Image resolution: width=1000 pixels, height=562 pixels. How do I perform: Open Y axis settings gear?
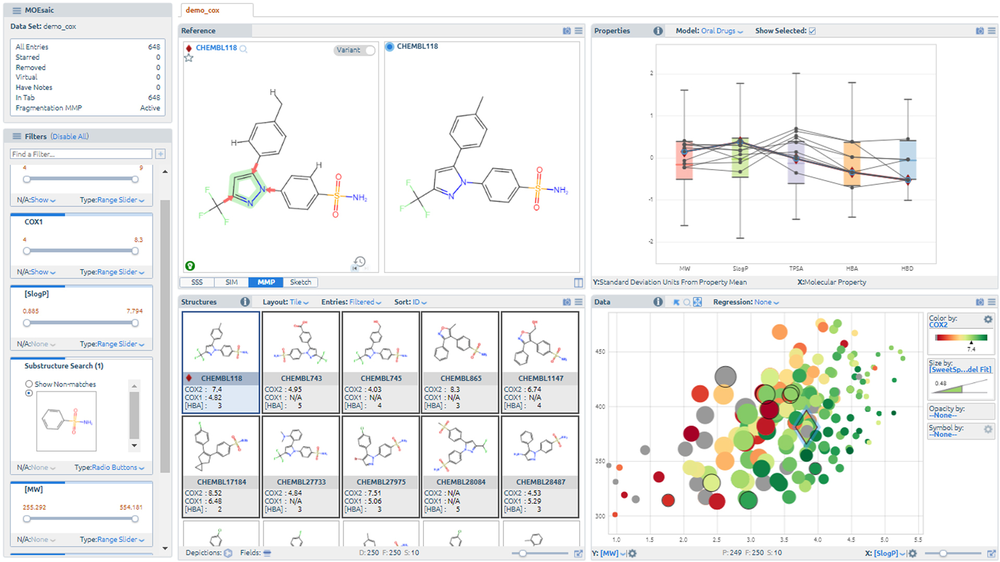point(632,554)
